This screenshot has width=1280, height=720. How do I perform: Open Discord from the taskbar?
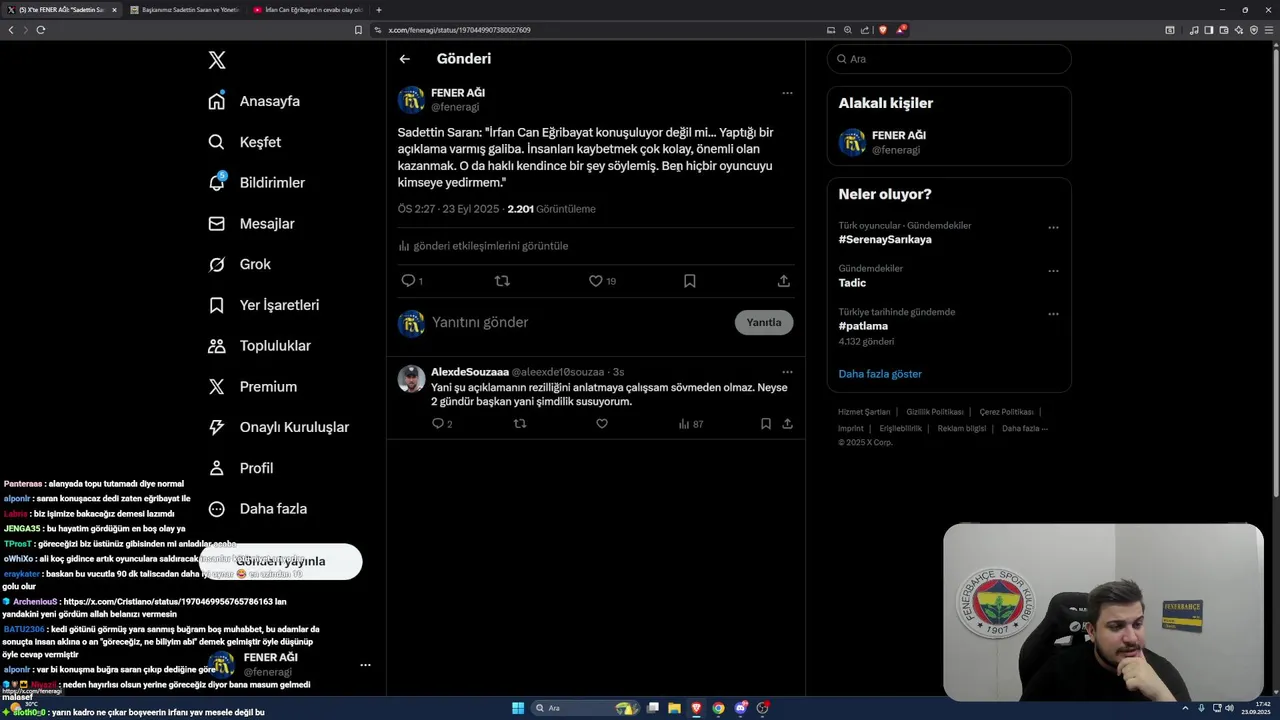click(741, 708)
